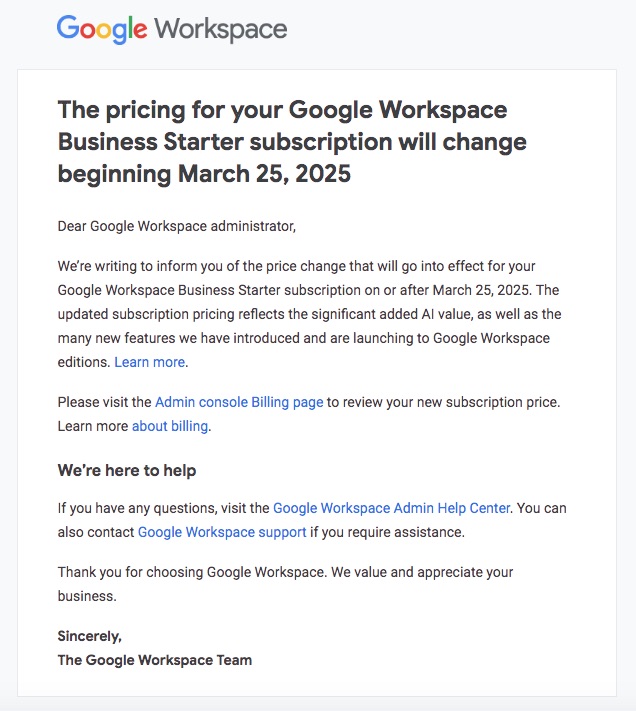This screenshot has height=711, width=636.
Task: Click 'if you require assistance' text
Action: (387, 532)
